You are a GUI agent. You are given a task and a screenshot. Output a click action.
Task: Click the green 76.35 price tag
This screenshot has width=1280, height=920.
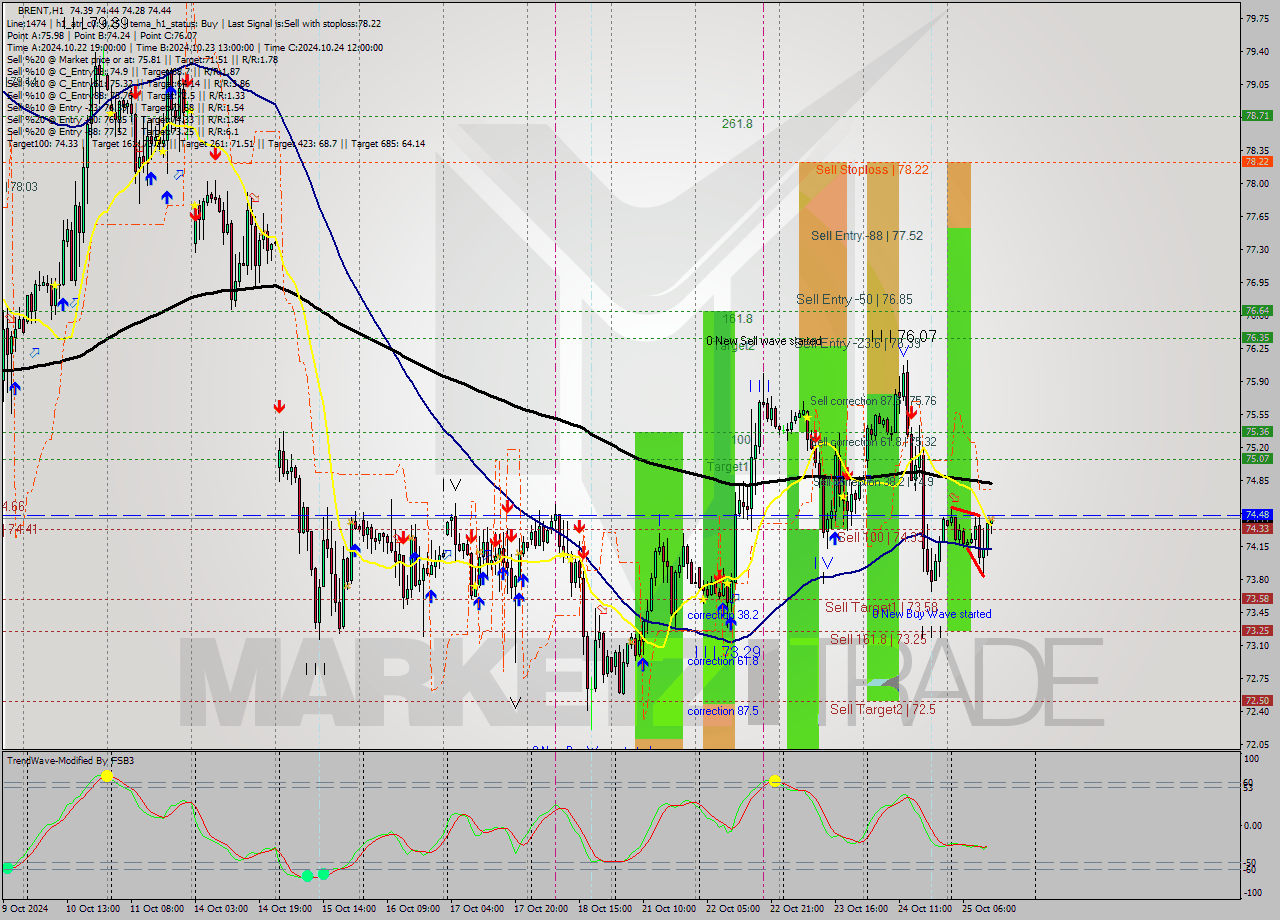[1257, 338]
